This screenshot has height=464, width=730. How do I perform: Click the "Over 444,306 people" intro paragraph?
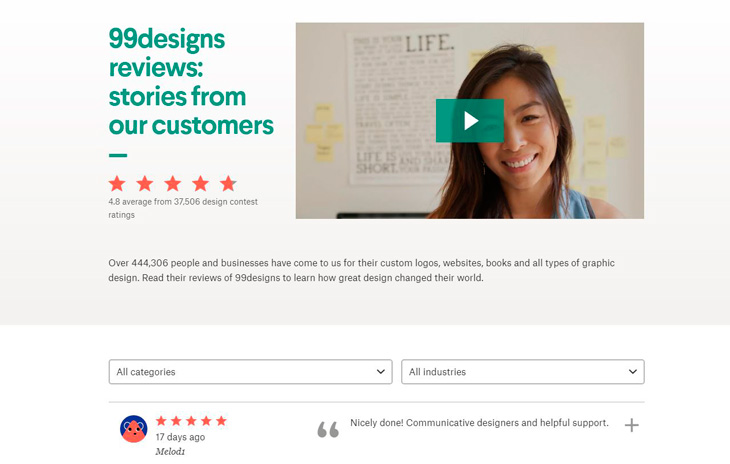(x=361, y=270)
